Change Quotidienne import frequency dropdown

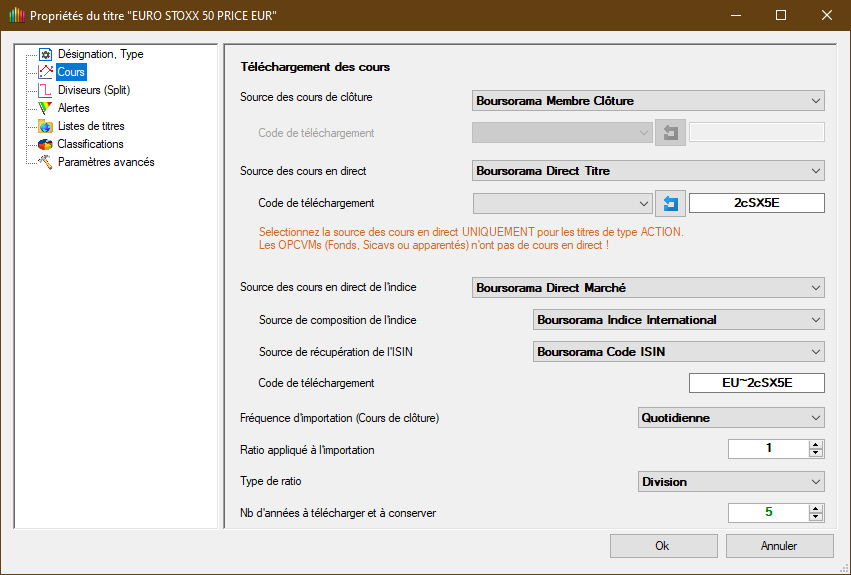click(x=730, y=417)
